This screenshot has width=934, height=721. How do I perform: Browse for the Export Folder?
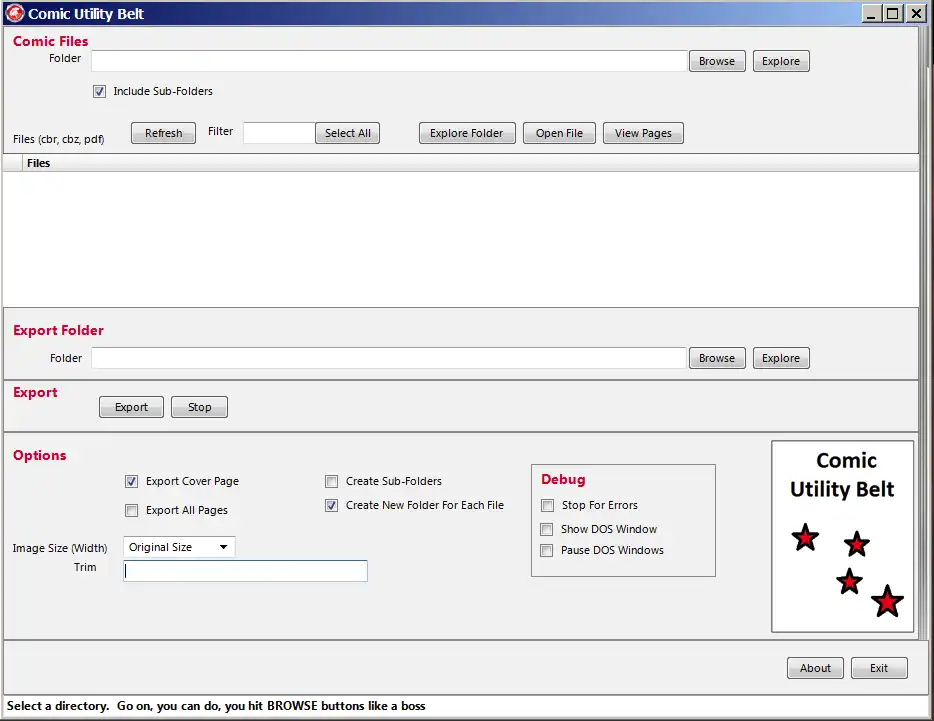[717, 358]
